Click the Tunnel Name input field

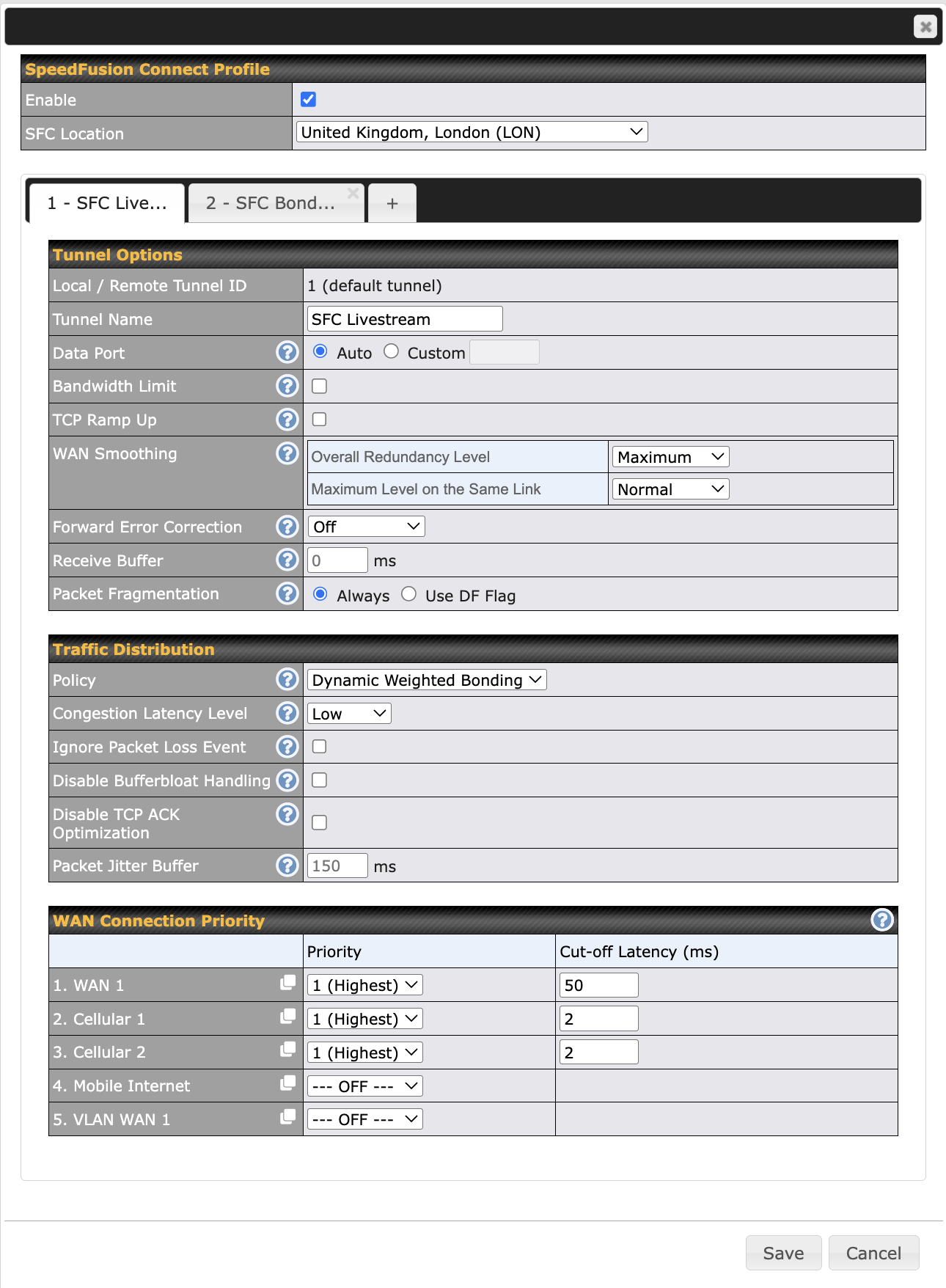click(405, 320)
